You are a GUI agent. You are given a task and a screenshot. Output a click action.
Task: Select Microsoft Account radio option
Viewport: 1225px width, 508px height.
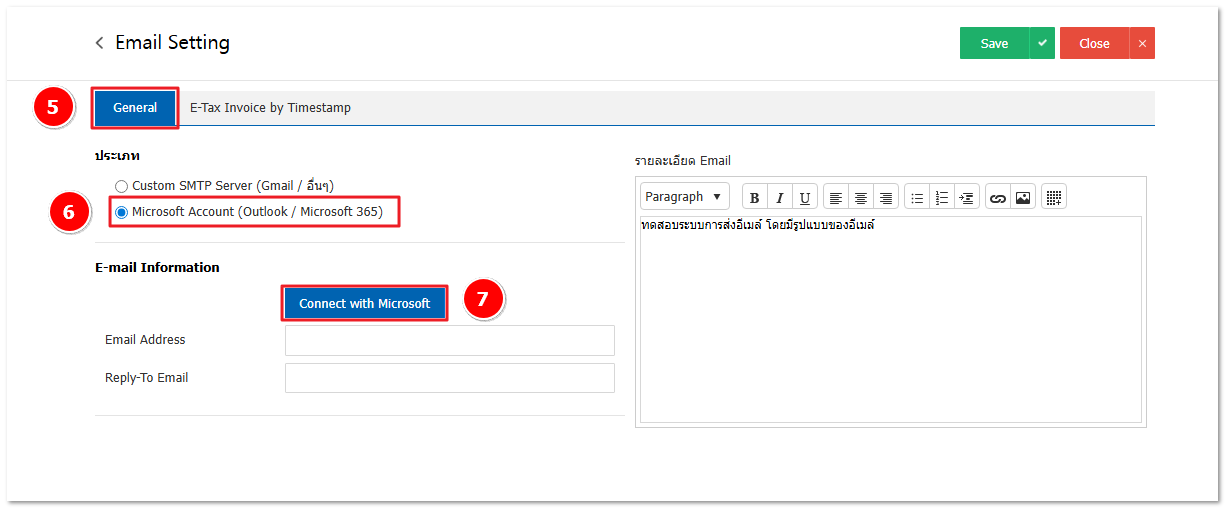point(122,212)
